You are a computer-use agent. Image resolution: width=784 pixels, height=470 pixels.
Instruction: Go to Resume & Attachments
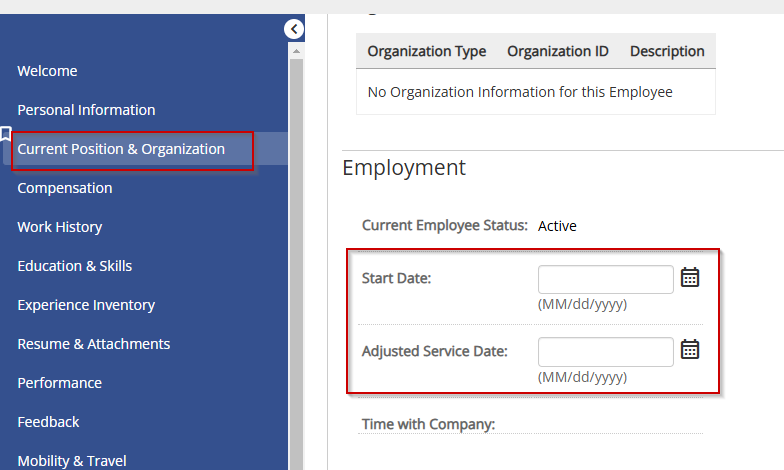click(94, 344)
